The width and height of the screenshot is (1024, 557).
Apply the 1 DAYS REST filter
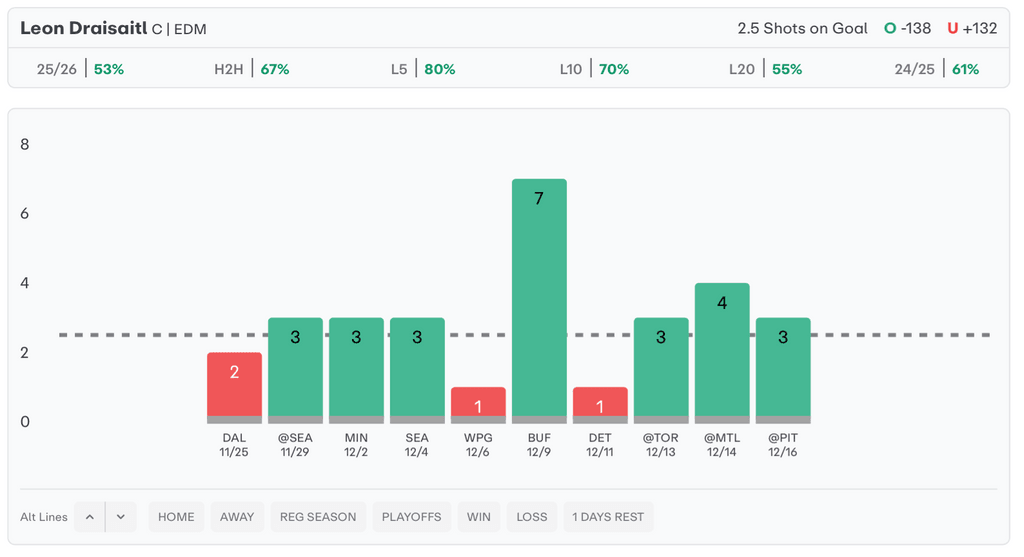[x=608, y=517]
